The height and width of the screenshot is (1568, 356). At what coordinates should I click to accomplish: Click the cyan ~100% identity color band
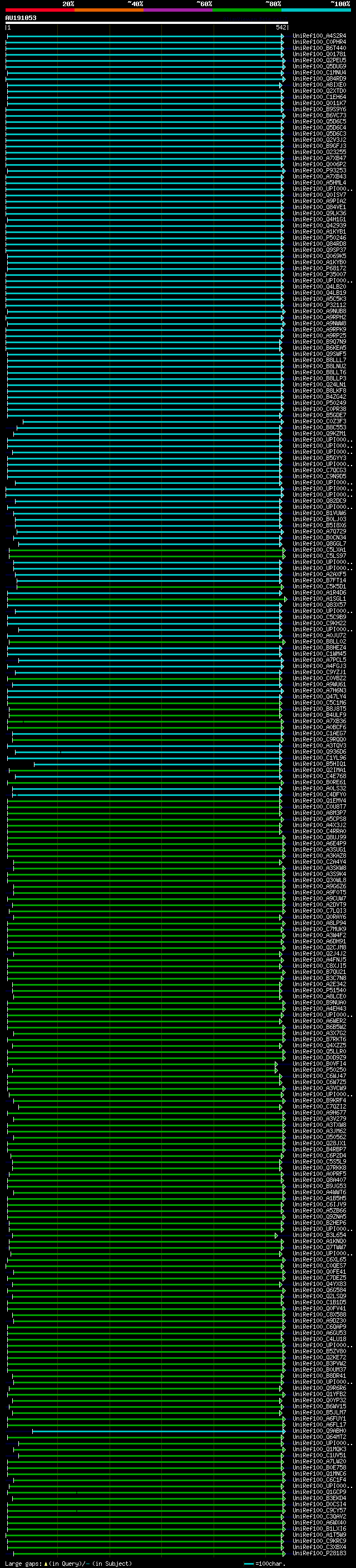pos(316,10)
